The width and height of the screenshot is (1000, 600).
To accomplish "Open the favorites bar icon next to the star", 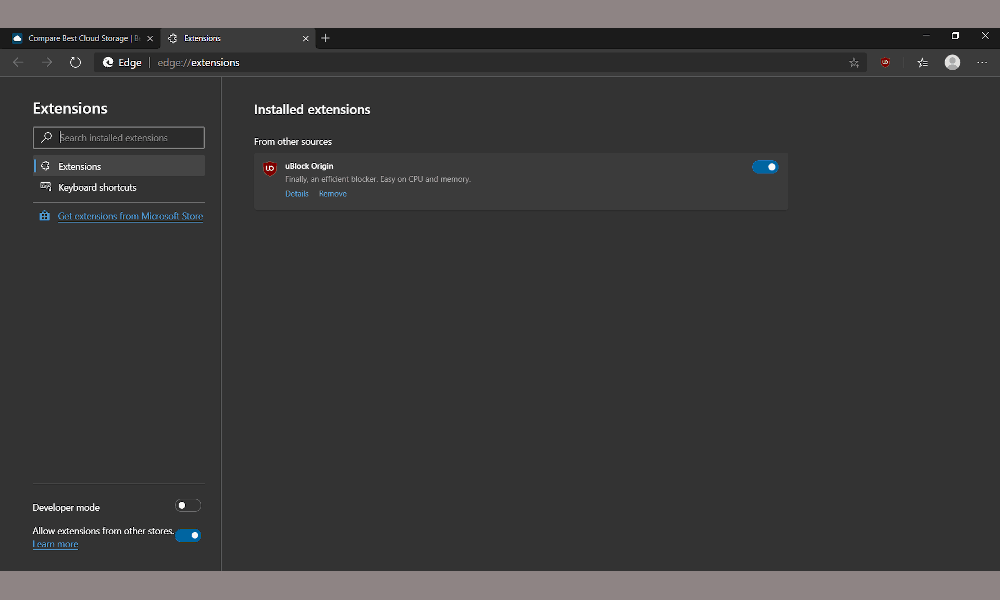I will coord(921,62).
